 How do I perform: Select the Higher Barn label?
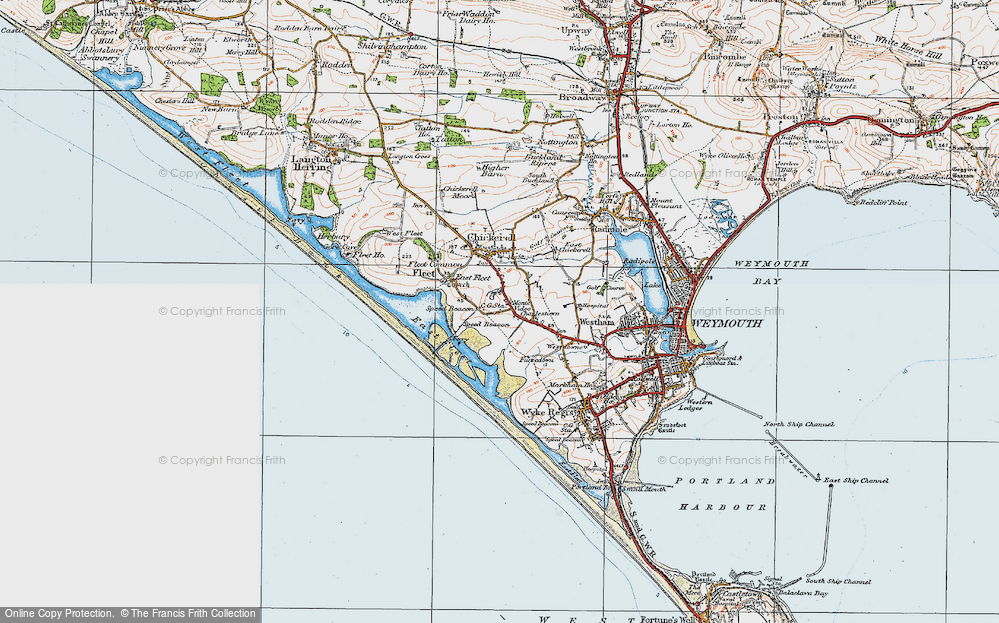pos(494,170)
